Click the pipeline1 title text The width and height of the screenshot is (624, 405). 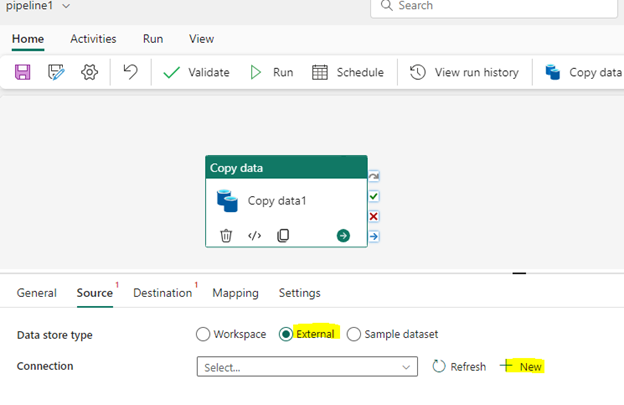tap(29, 6)
